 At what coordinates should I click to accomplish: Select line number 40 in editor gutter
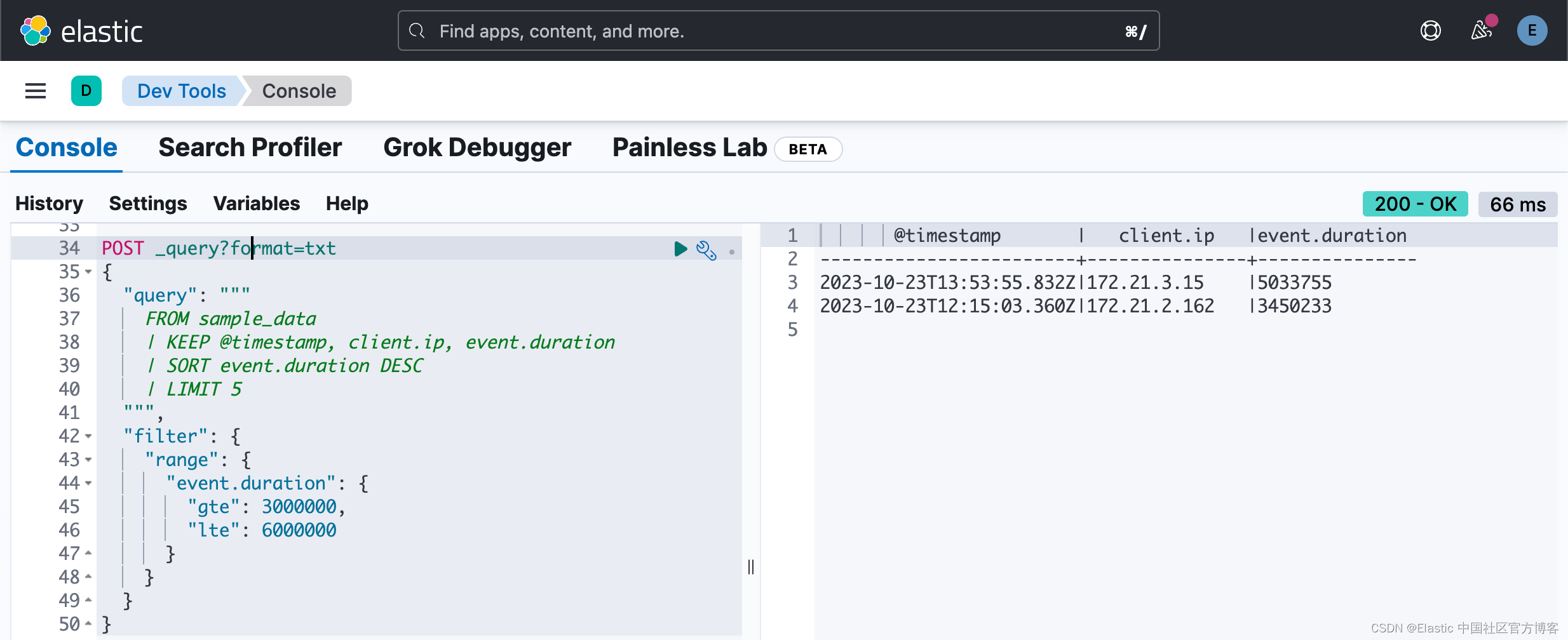pyautogui.click(x=69, y=389)
